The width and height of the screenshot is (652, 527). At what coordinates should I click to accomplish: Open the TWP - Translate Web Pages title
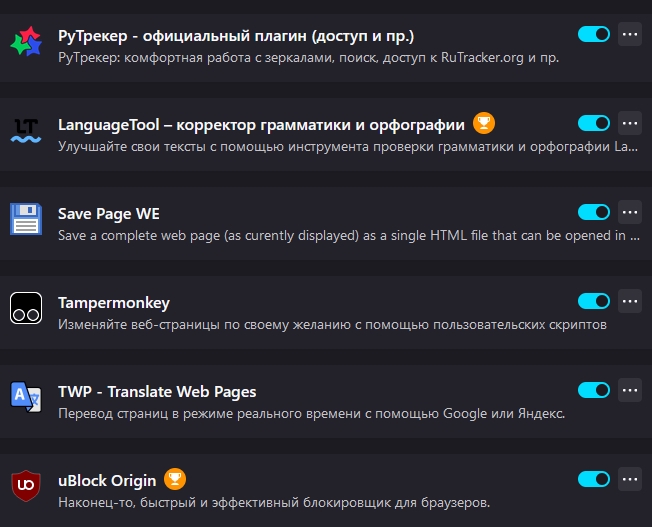pos(157,392)
